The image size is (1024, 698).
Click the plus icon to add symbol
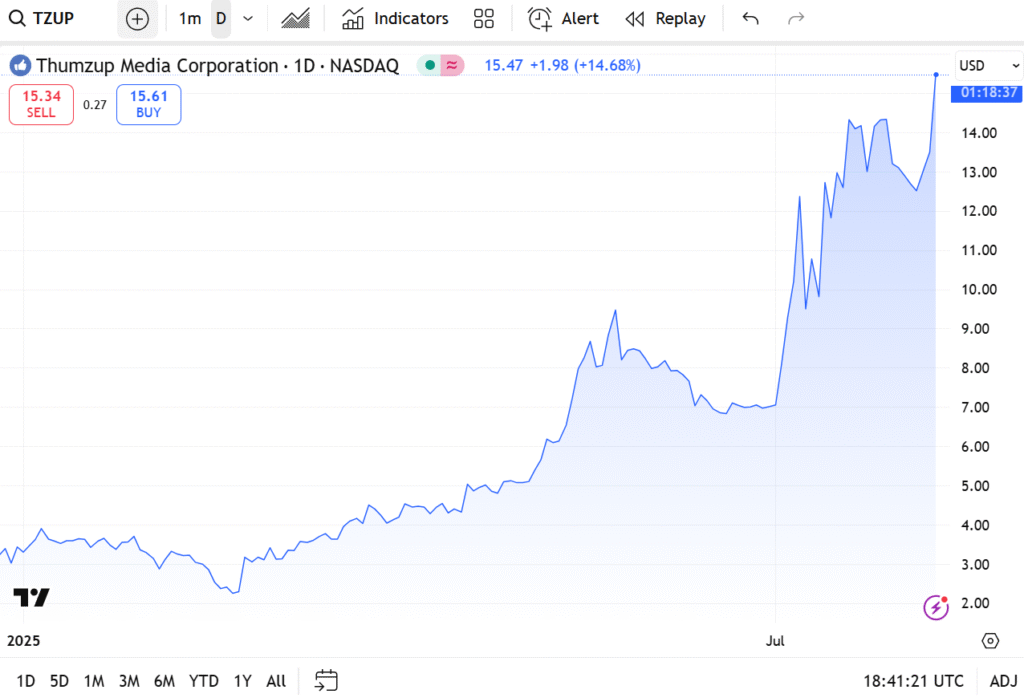[137, 18]
